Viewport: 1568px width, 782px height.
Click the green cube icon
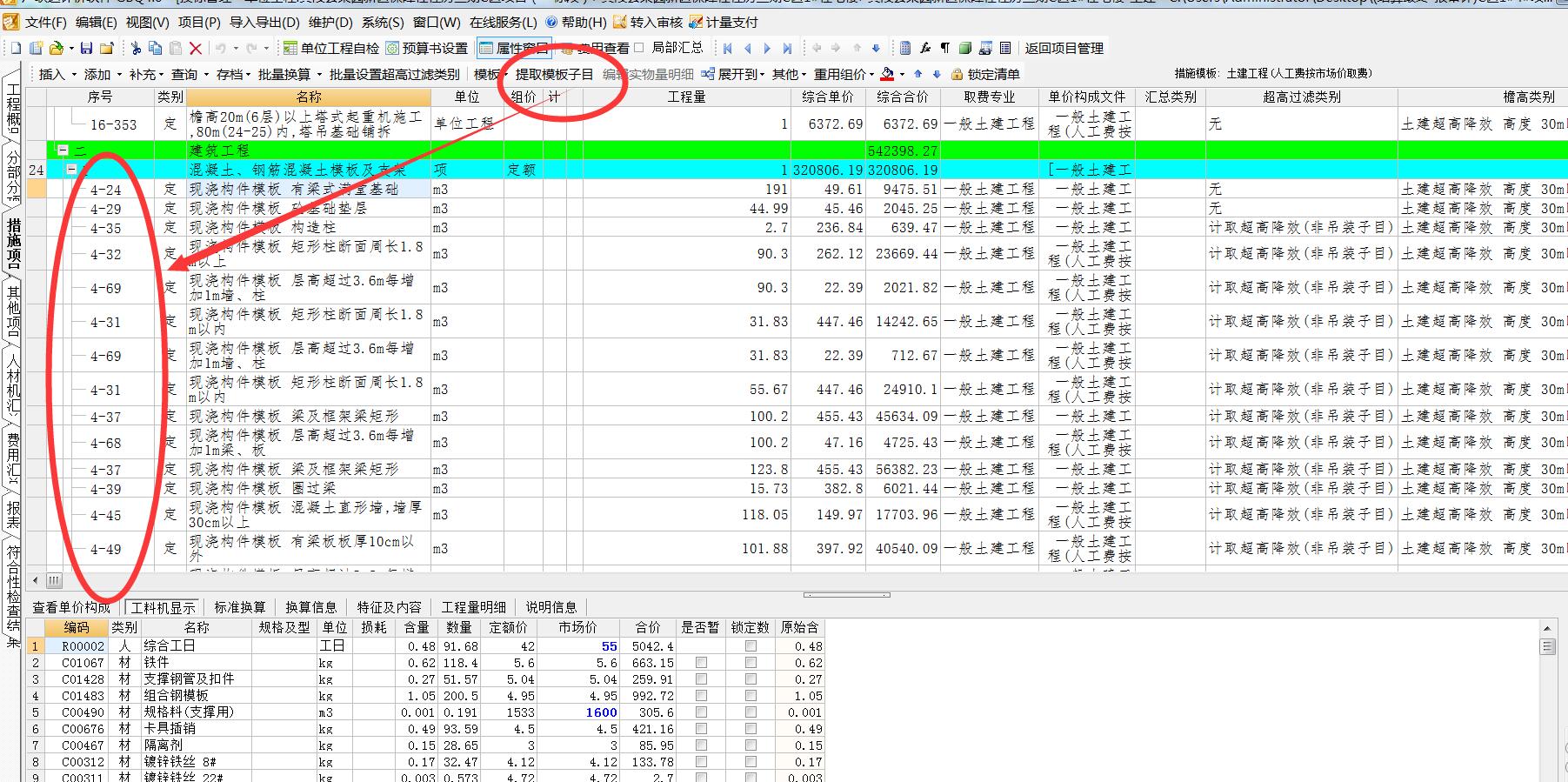965,48
